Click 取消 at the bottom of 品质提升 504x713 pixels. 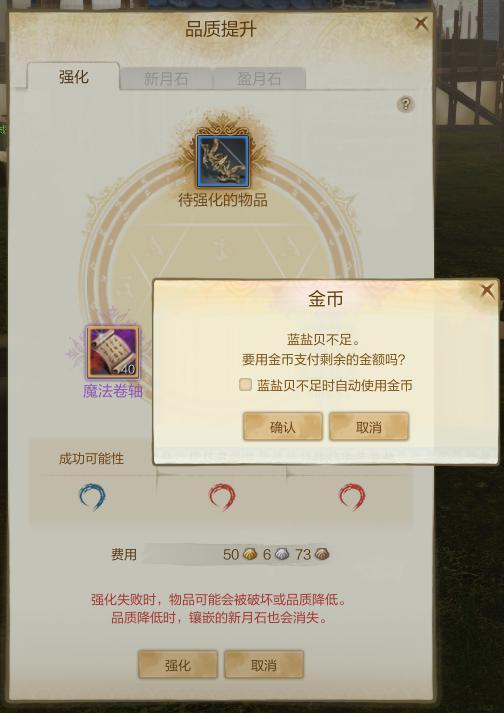tap(264, 665)
